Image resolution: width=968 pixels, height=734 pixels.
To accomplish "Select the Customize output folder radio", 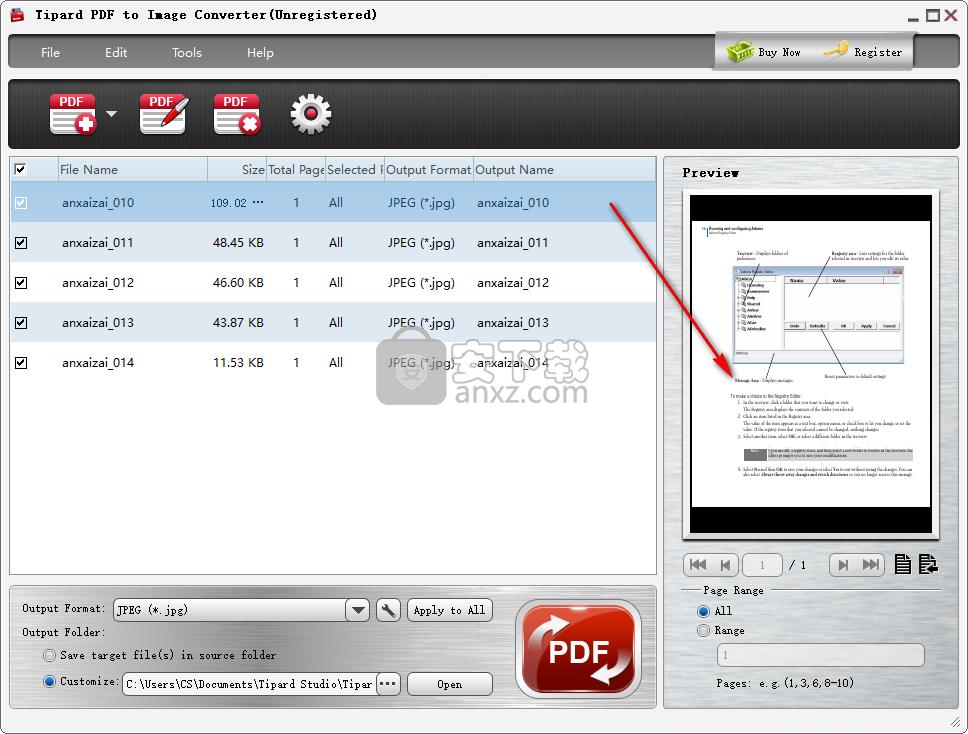I will tap(49, 682).
